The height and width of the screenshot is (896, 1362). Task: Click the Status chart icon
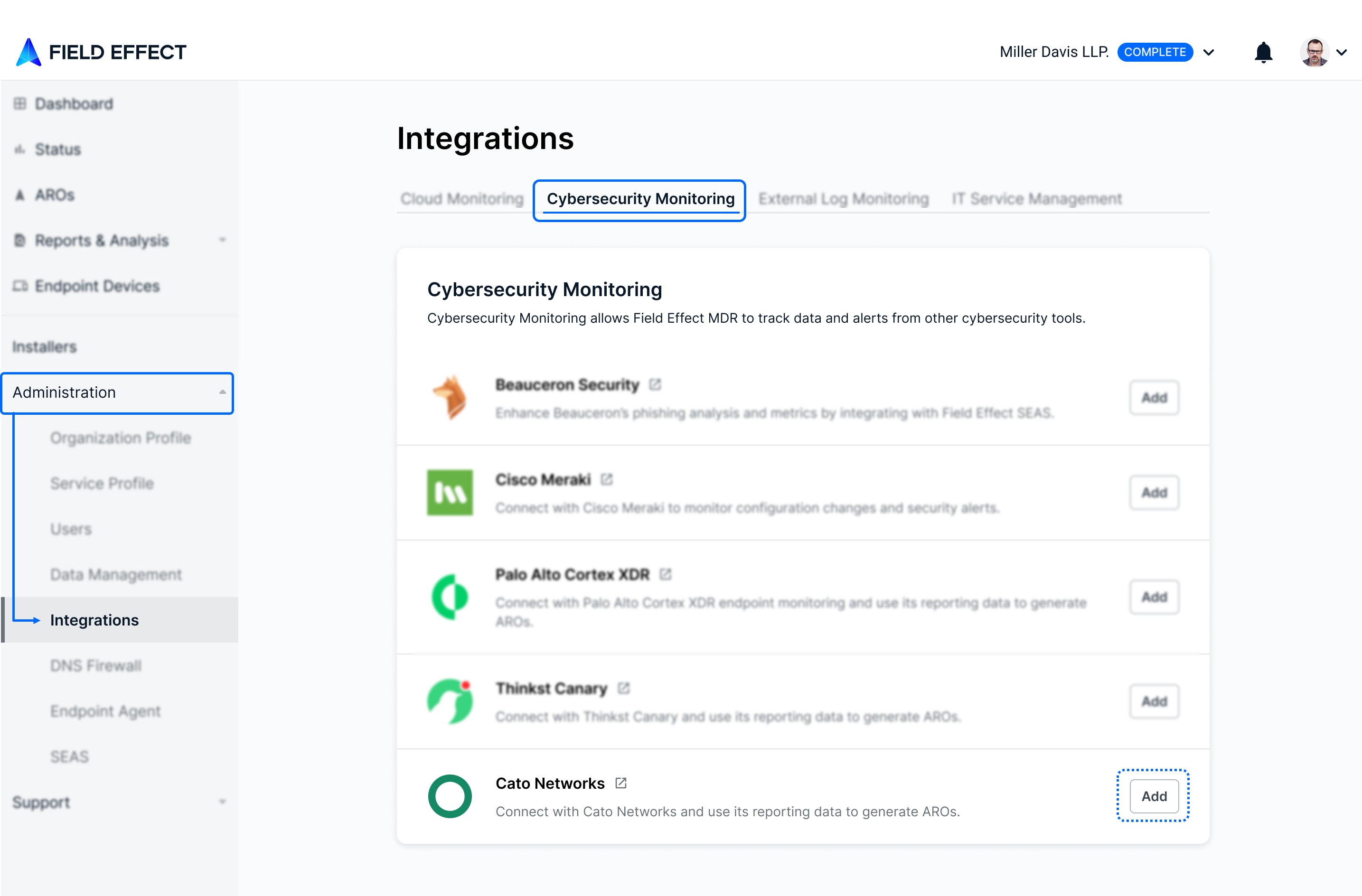point(20,149)
